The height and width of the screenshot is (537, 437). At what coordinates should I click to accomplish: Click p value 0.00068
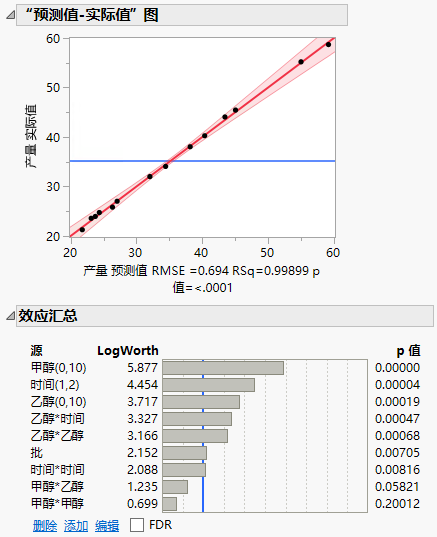click(397, 436)
